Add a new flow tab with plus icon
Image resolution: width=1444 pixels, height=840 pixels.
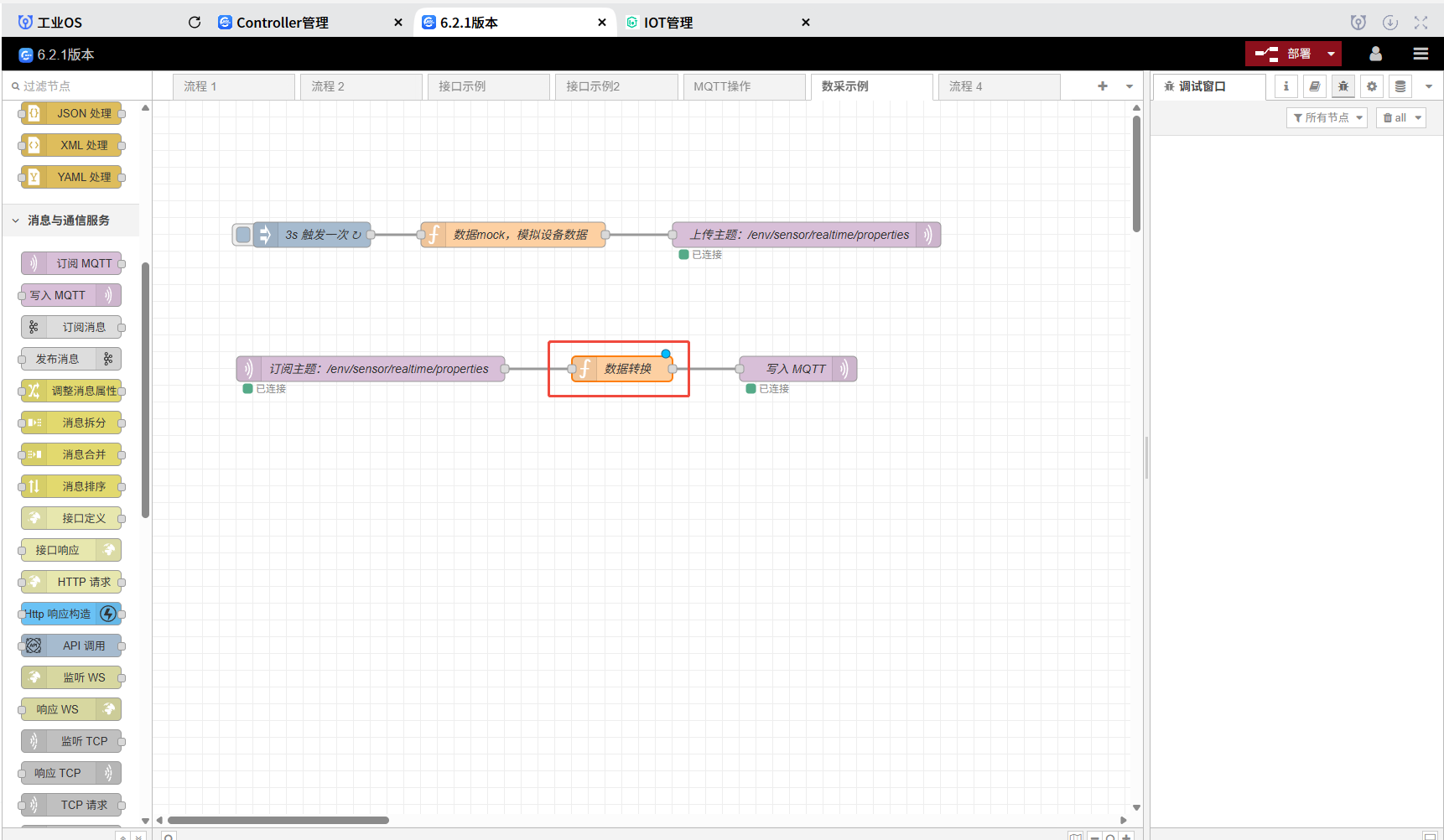pyautogui.click(x=1103, y=86)
